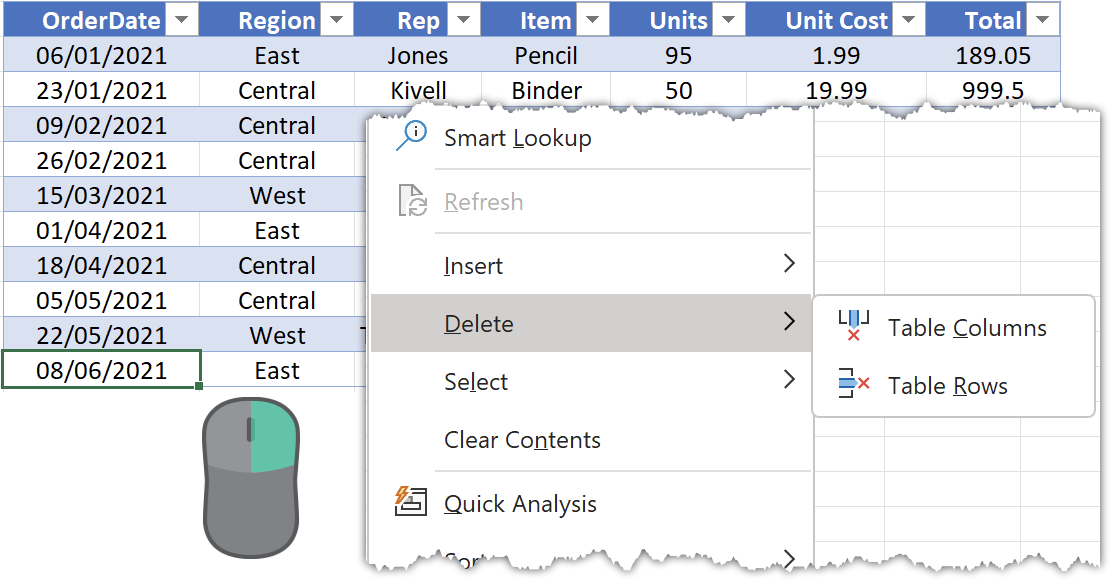
Task: Click the Table Columns delete icon
Action: click(853, 326)
